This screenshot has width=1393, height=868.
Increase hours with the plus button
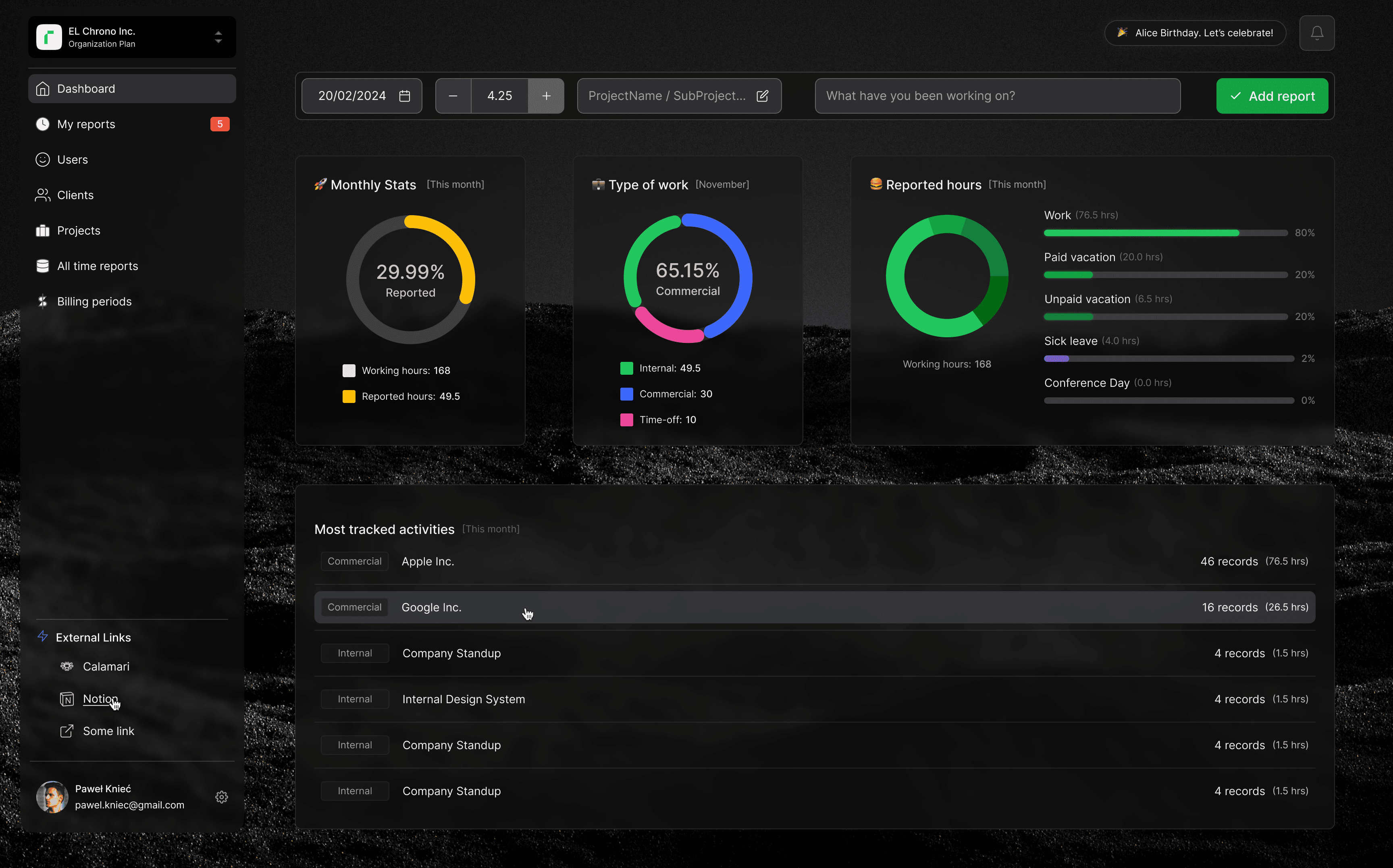pyautogui.click(x=546, y=96)
